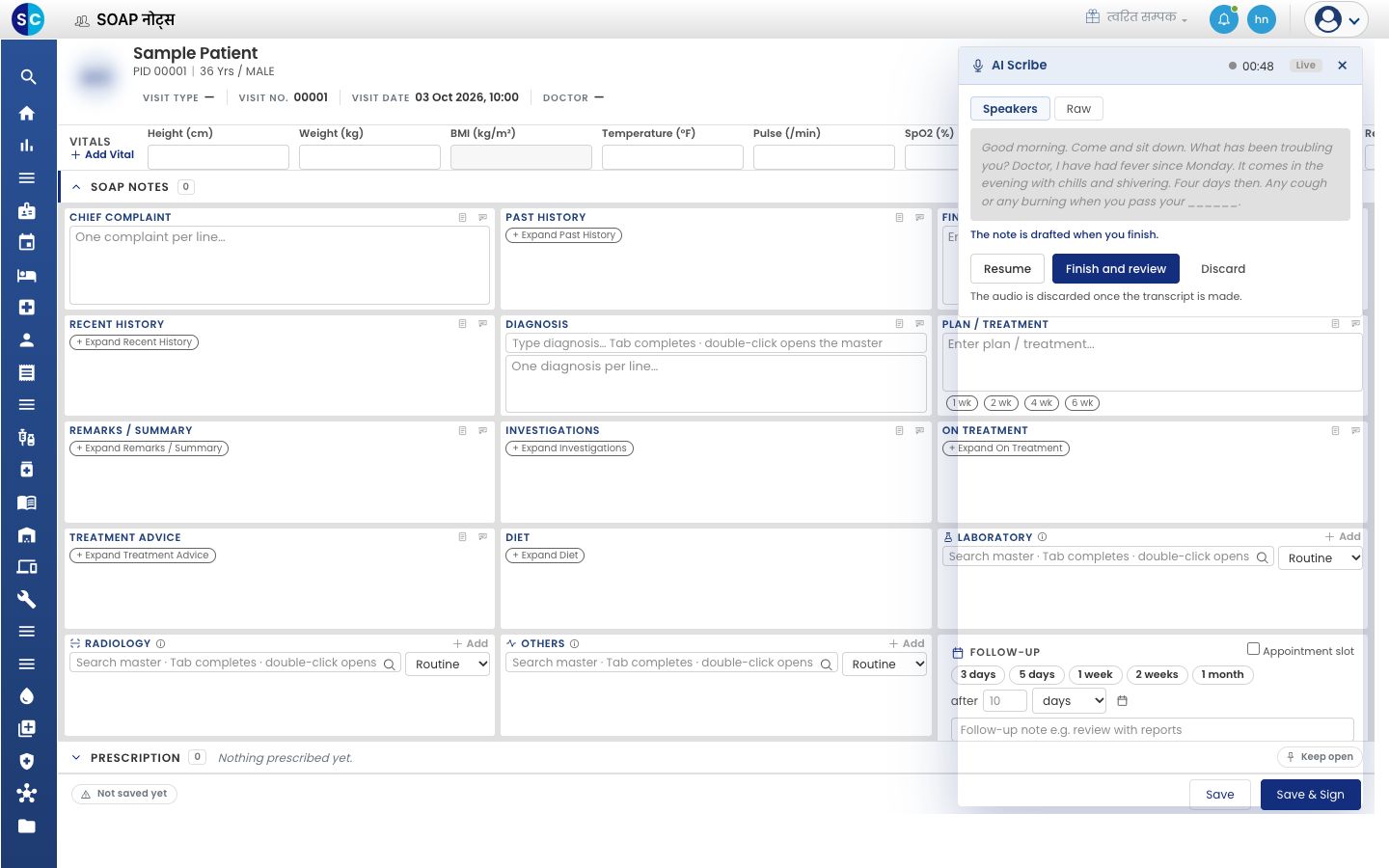
Task: Close the AI Scribe panel
Action: pos(1342,66)
